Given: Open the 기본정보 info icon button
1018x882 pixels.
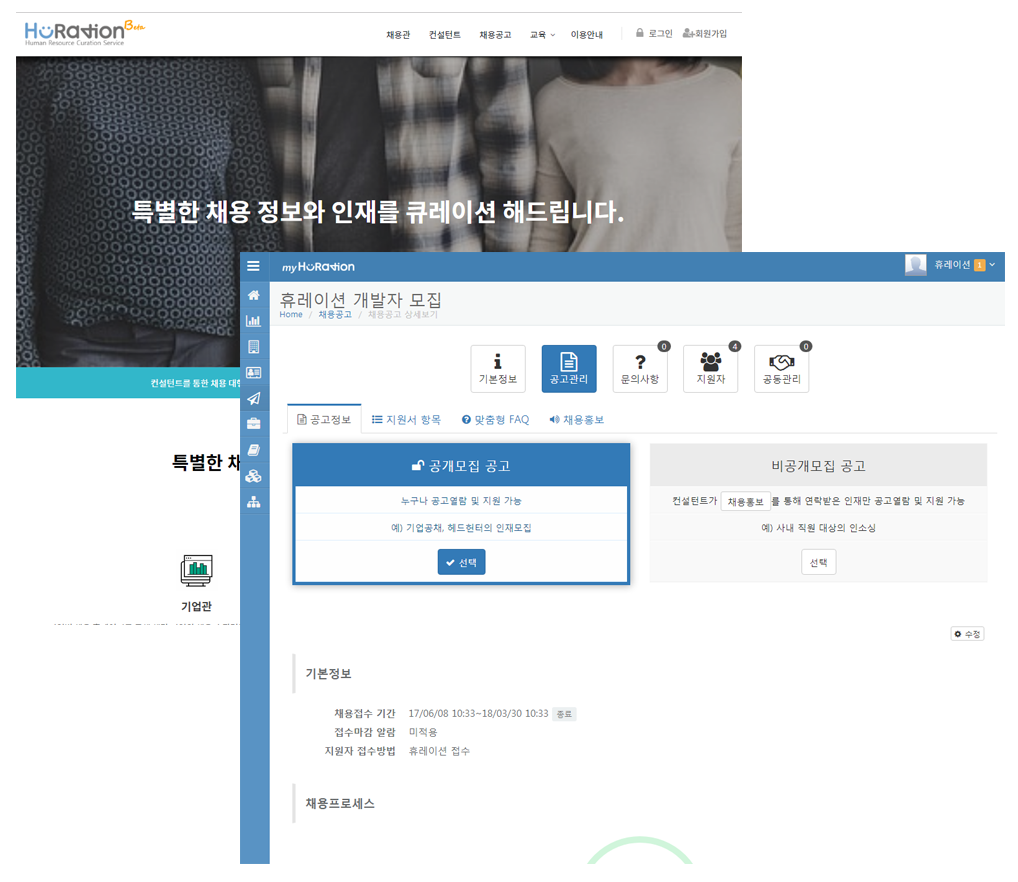Looking at the screenshot, I should pyautogui.click(x=498, y=369).
